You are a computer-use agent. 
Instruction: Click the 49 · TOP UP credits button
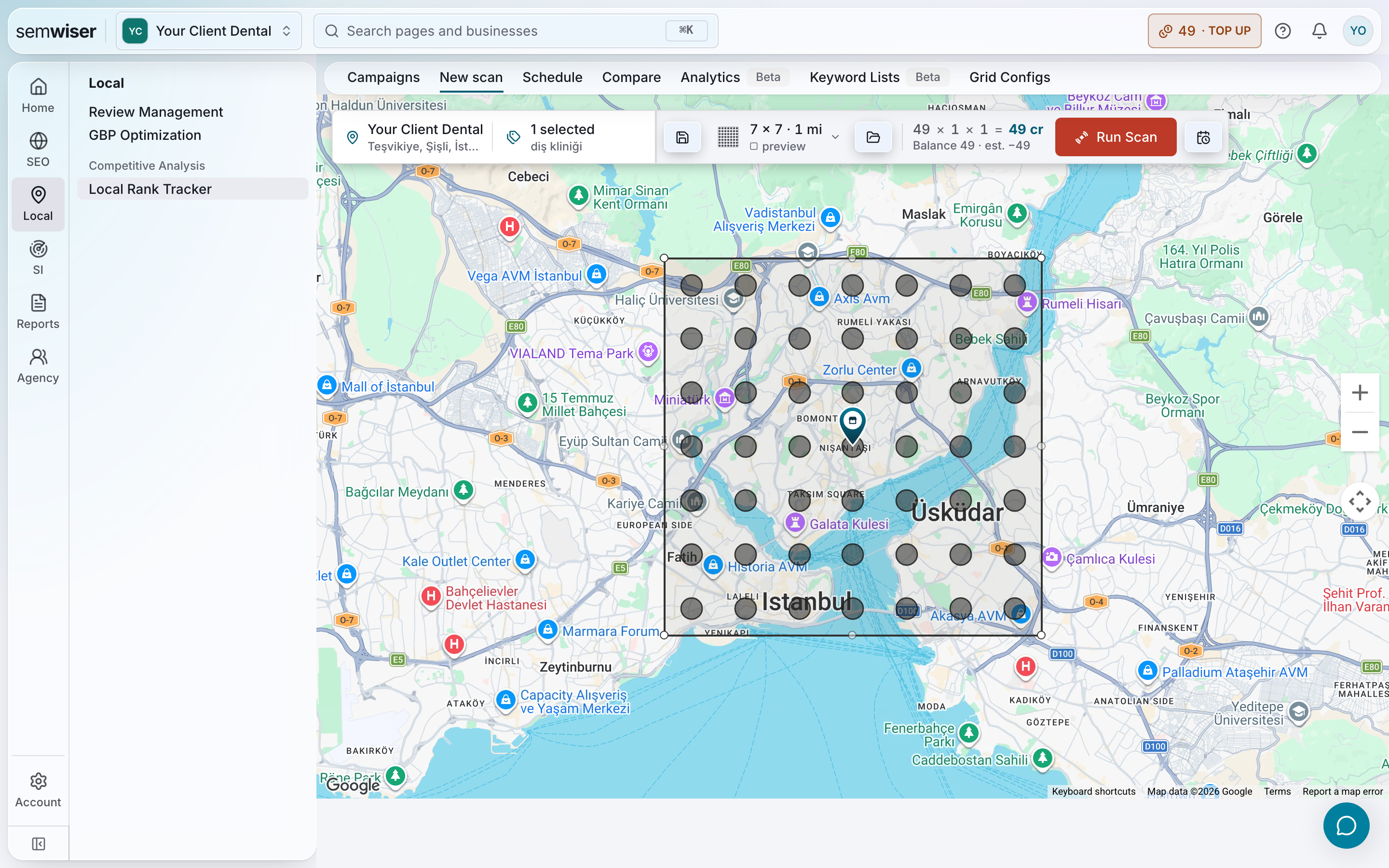tap(1204, 31)
